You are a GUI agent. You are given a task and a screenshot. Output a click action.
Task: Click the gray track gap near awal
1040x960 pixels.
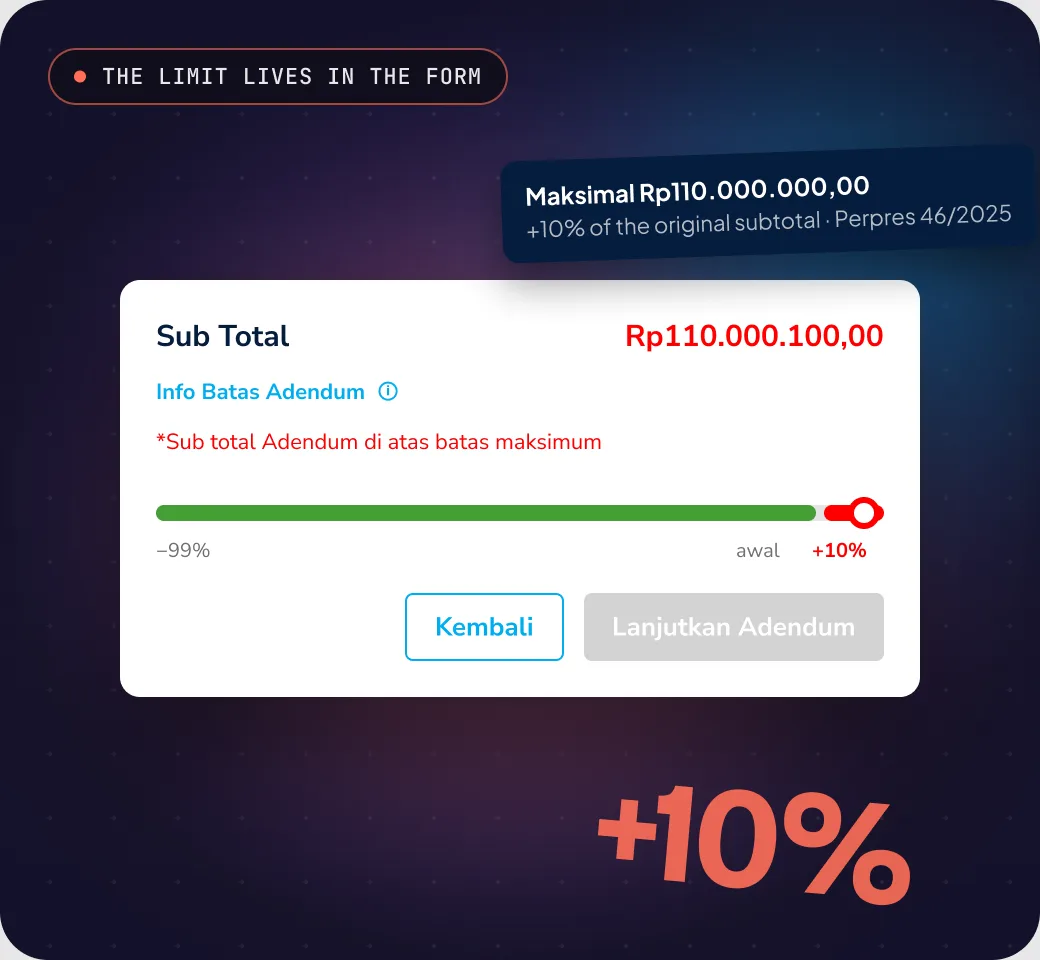click(820, 513)
